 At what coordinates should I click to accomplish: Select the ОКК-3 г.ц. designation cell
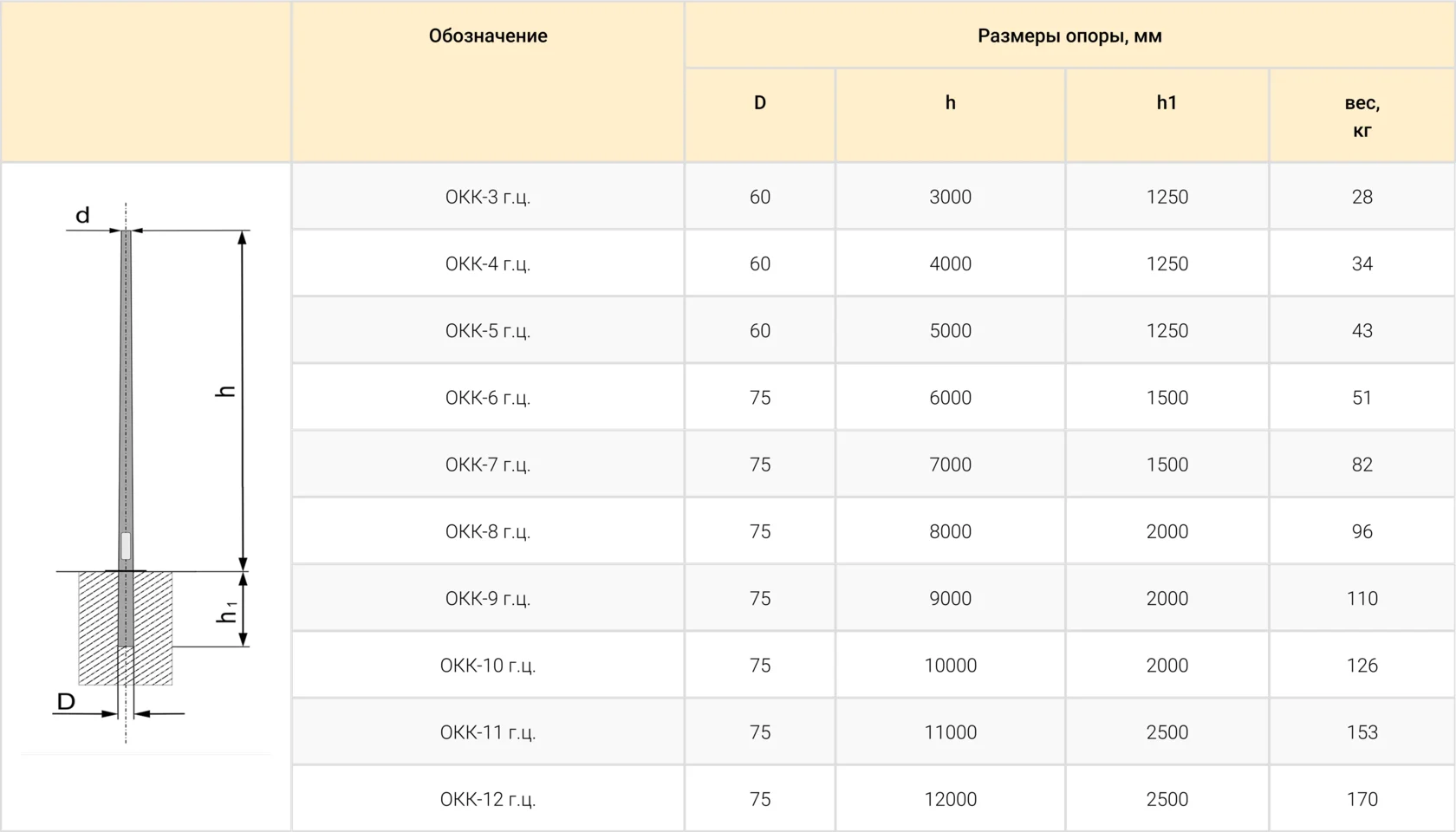[488, 197]
